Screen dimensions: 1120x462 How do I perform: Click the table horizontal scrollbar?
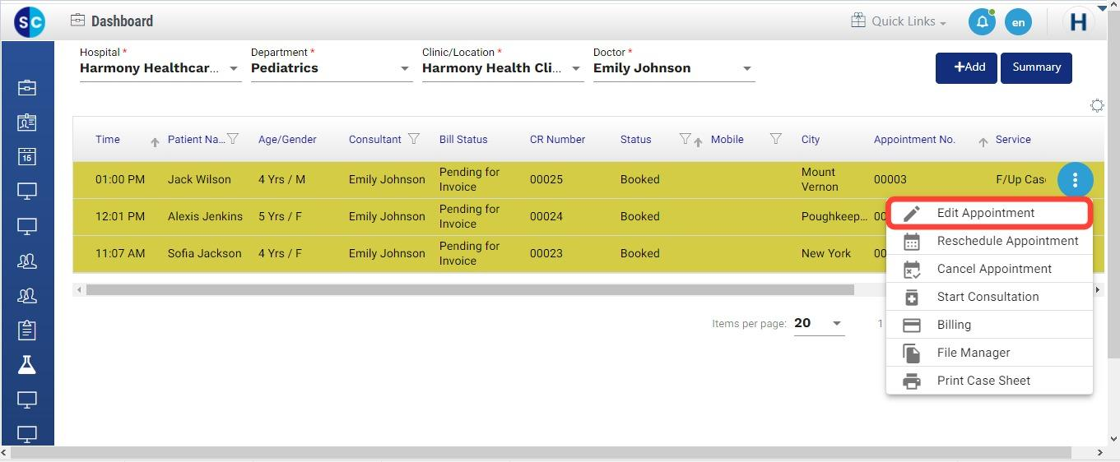pos(470,290)
